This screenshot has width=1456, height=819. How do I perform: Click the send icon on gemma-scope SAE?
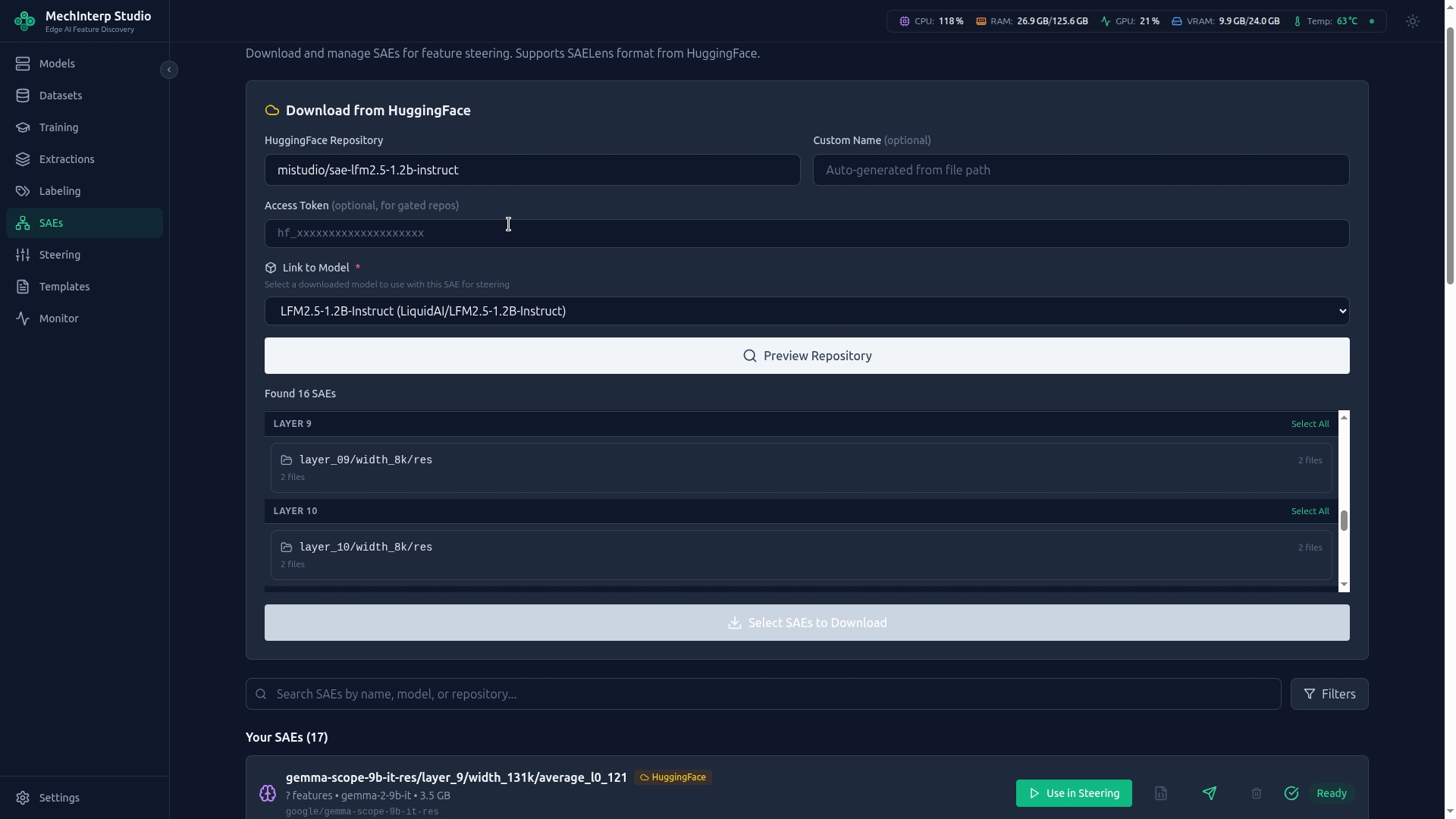pos(1210,793)
